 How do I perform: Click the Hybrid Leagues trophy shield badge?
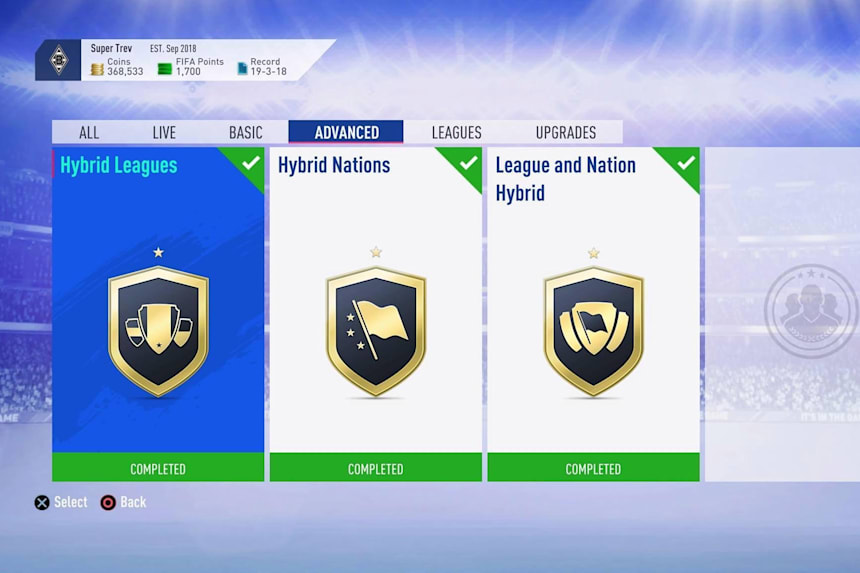click(x=158, y=331)
